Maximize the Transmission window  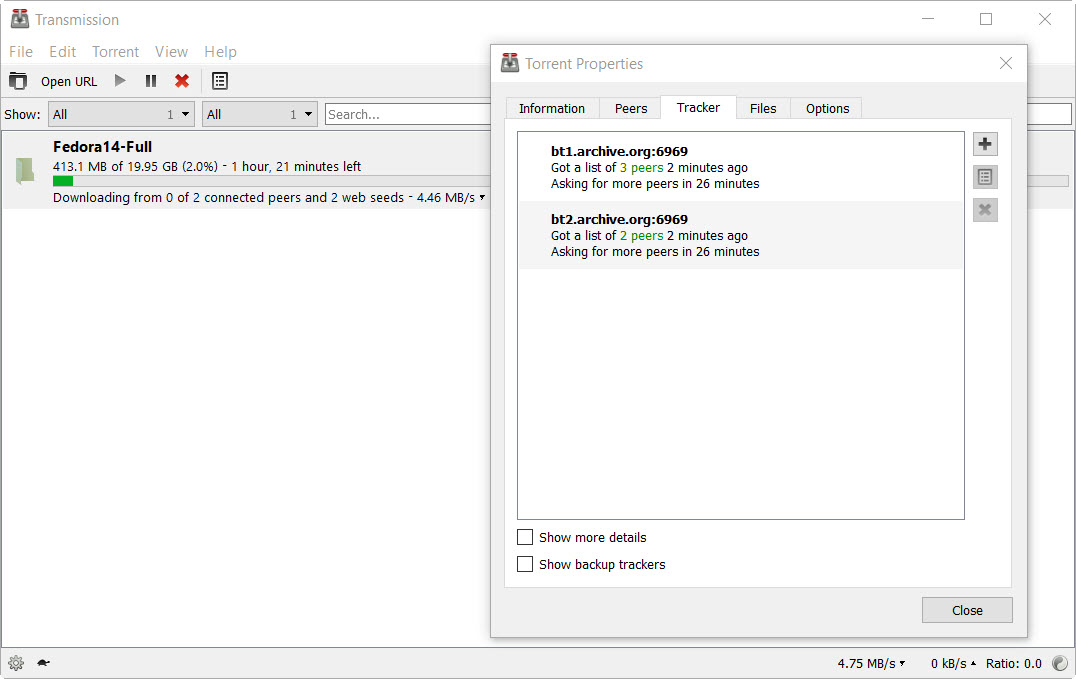[x=986, y=19]
